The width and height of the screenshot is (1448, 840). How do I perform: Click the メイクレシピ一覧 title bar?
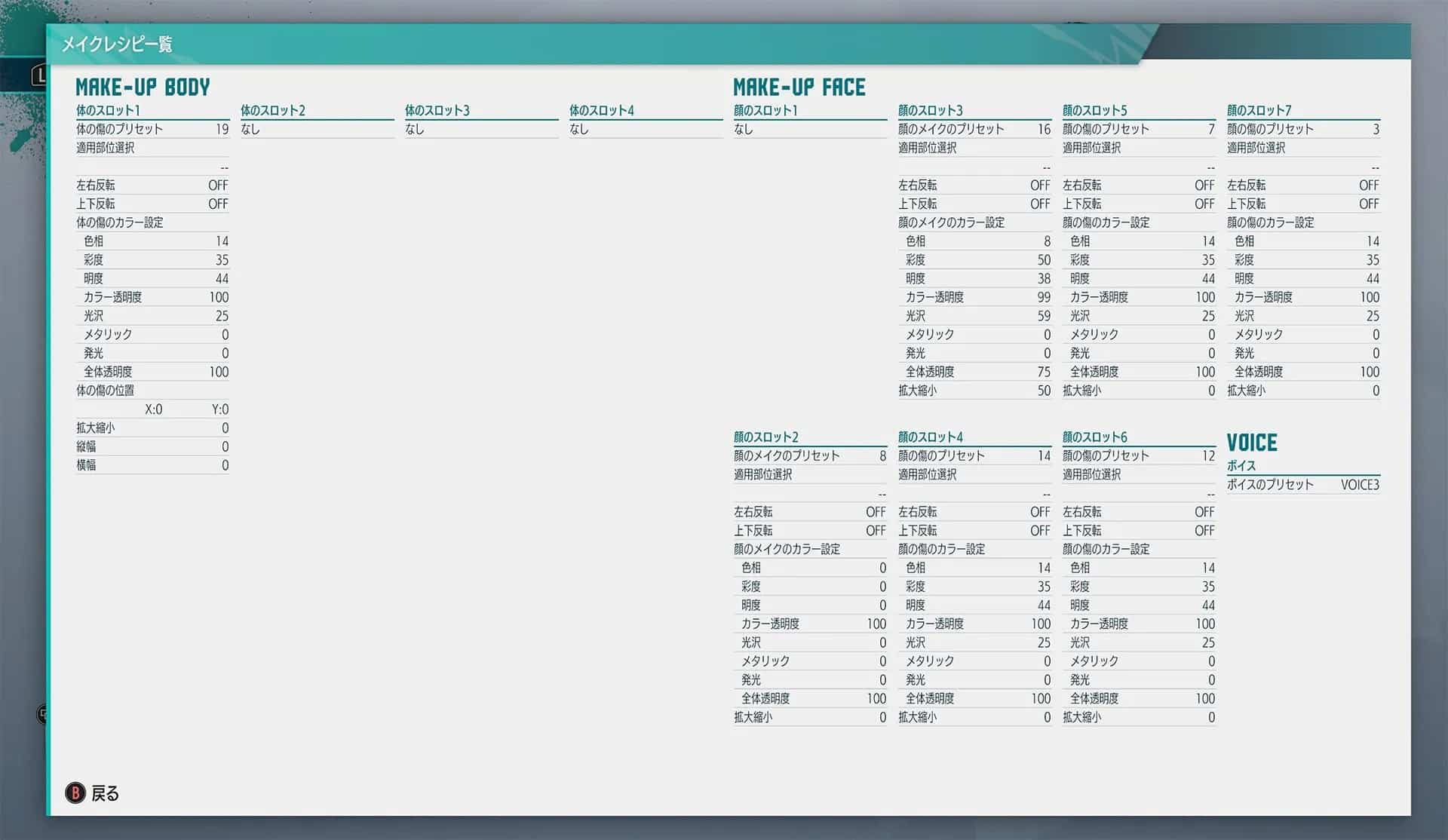[x=117, y=44]
